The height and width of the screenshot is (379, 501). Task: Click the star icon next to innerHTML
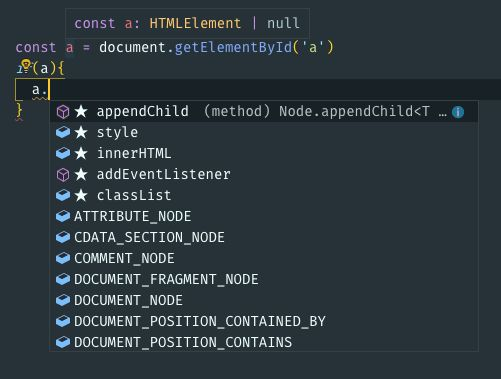81,153
